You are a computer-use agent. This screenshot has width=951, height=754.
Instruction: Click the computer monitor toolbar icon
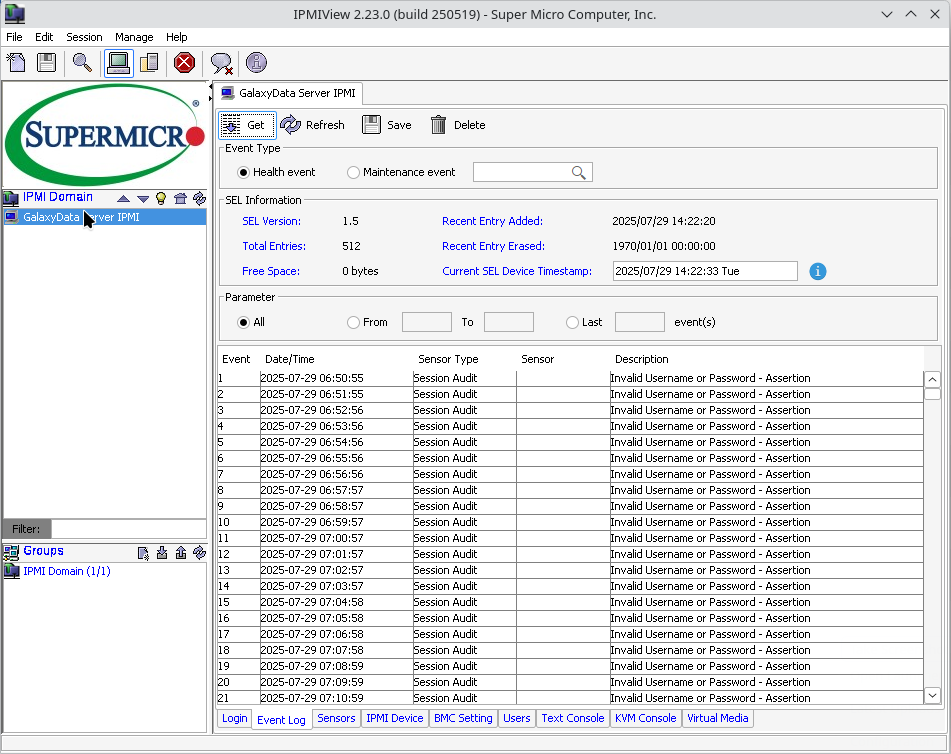118,62
